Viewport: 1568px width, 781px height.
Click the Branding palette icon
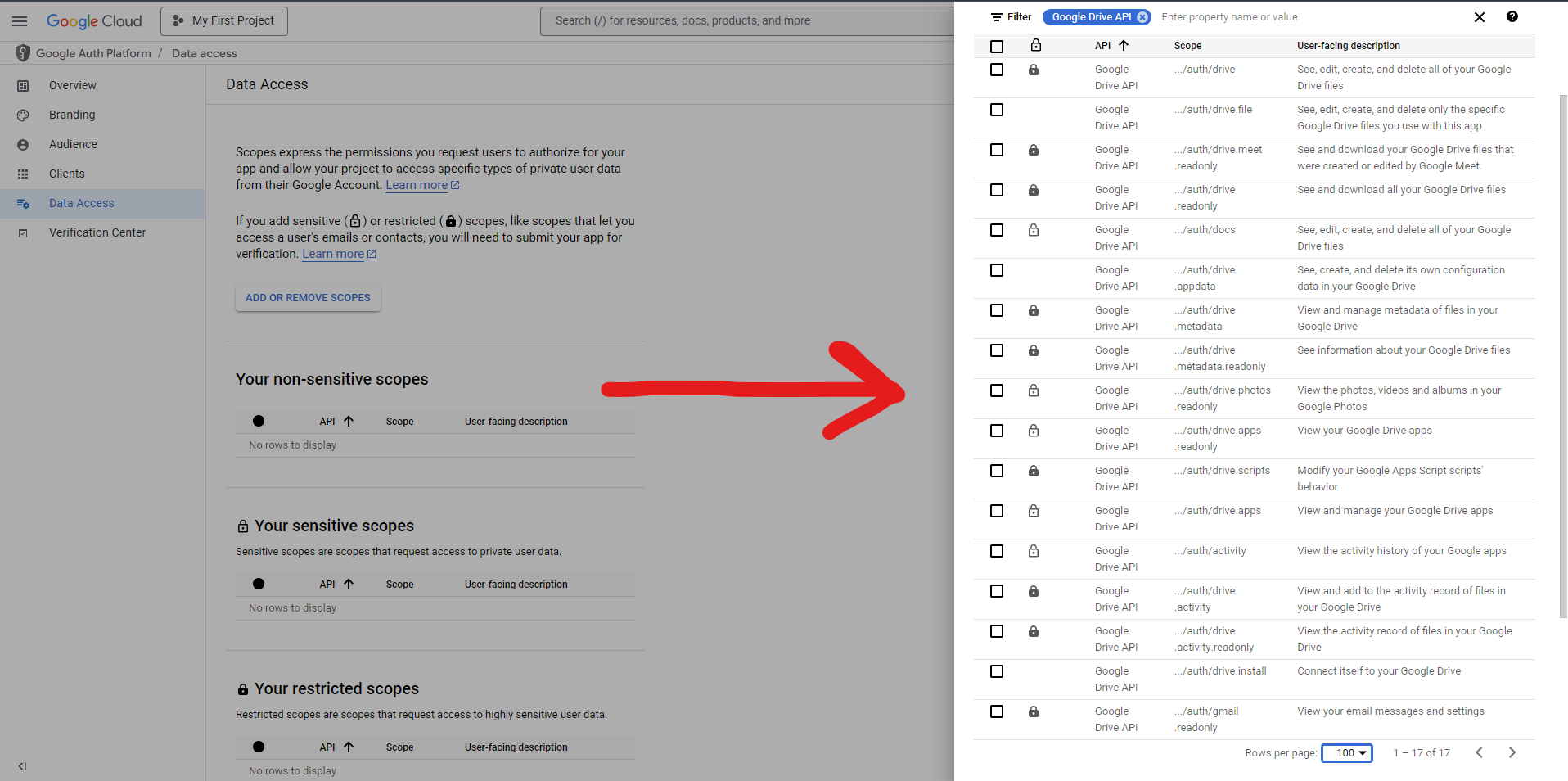point(23,115)
